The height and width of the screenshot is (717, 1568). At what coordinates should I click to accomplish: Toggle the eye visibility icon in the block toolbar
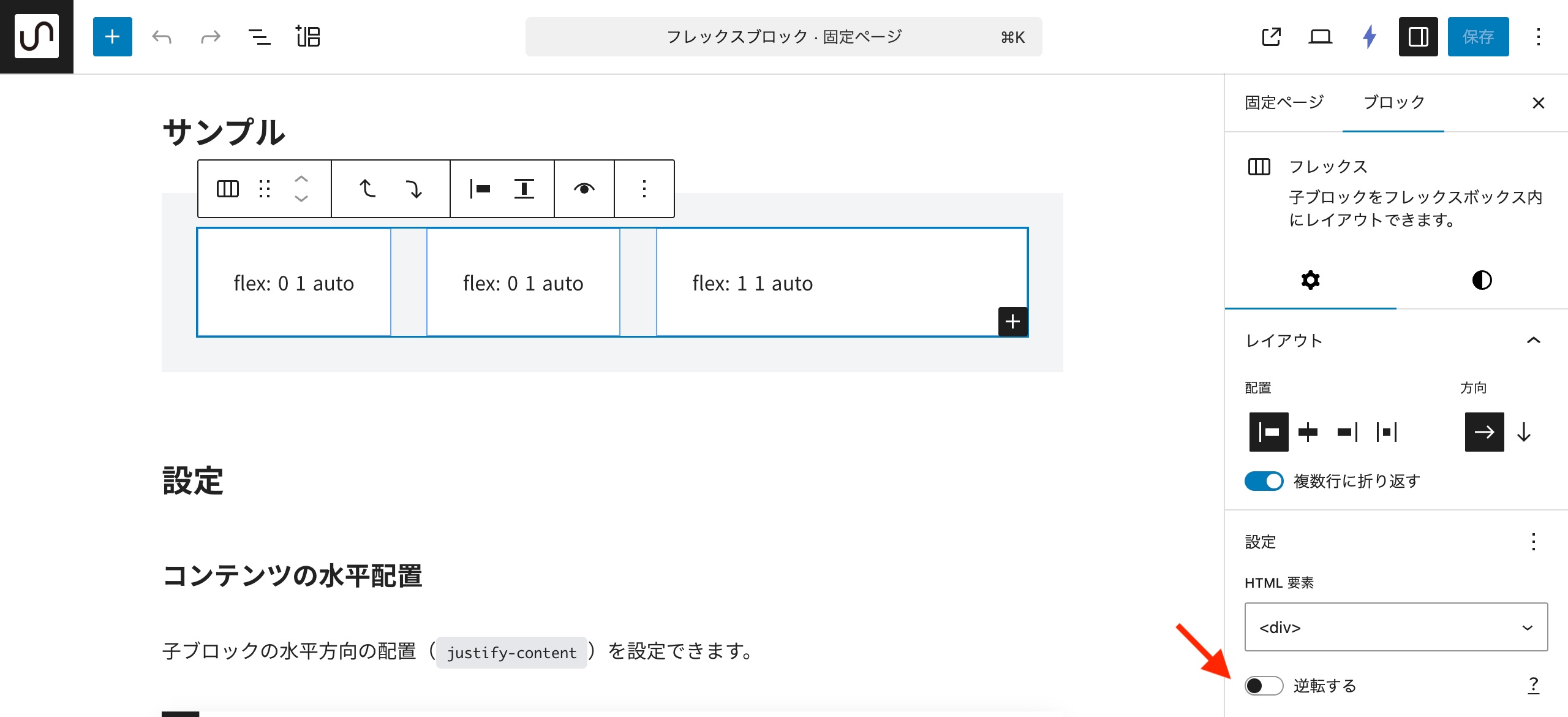coord(584,189)
